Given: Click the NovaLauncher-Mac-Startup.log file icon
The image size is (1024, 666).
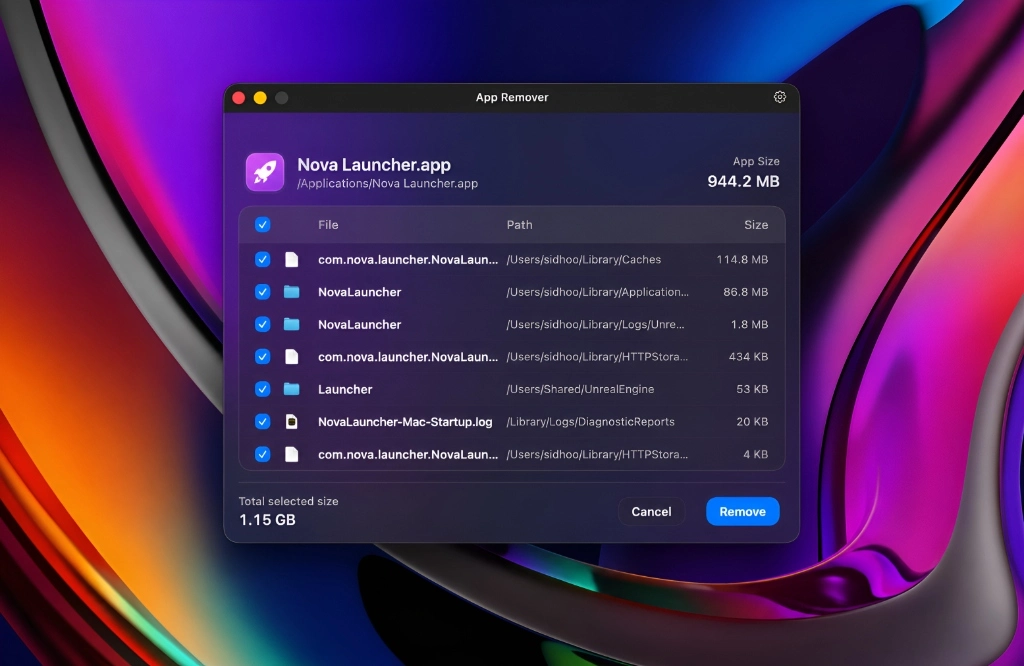Looking at the screenshot, I should click(291, 422).
